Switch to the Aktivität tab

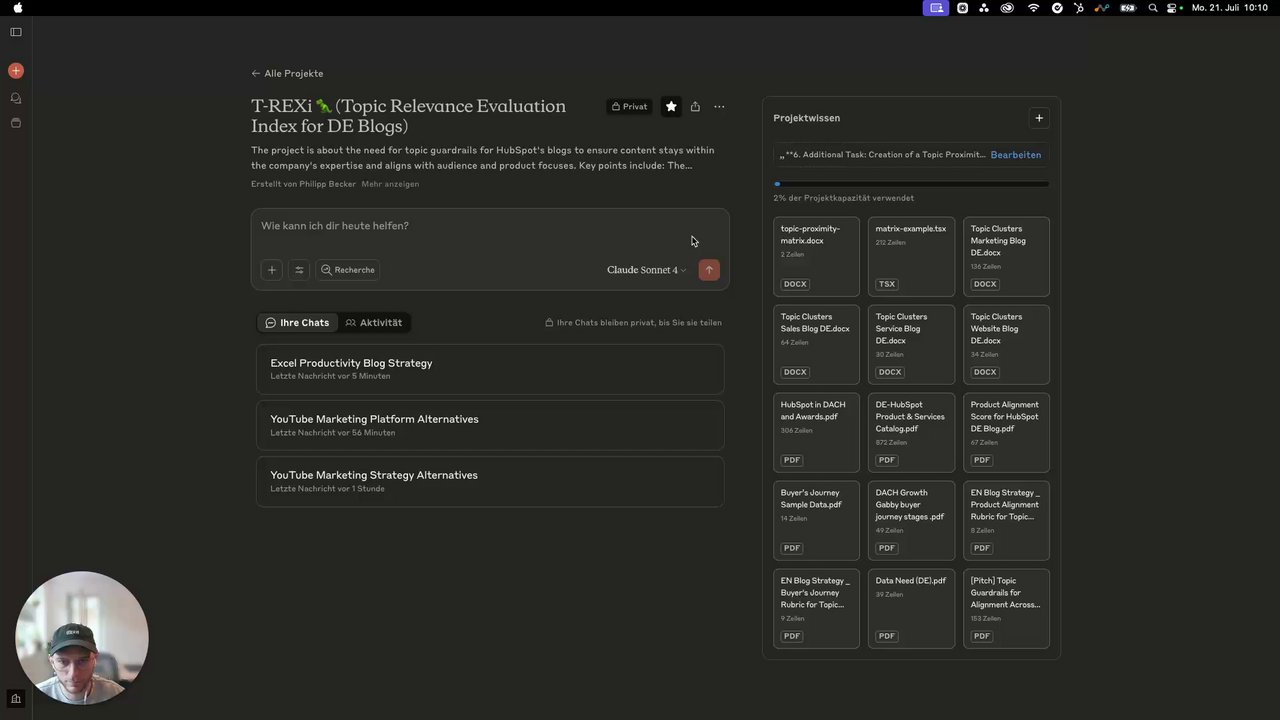[373, 323]
